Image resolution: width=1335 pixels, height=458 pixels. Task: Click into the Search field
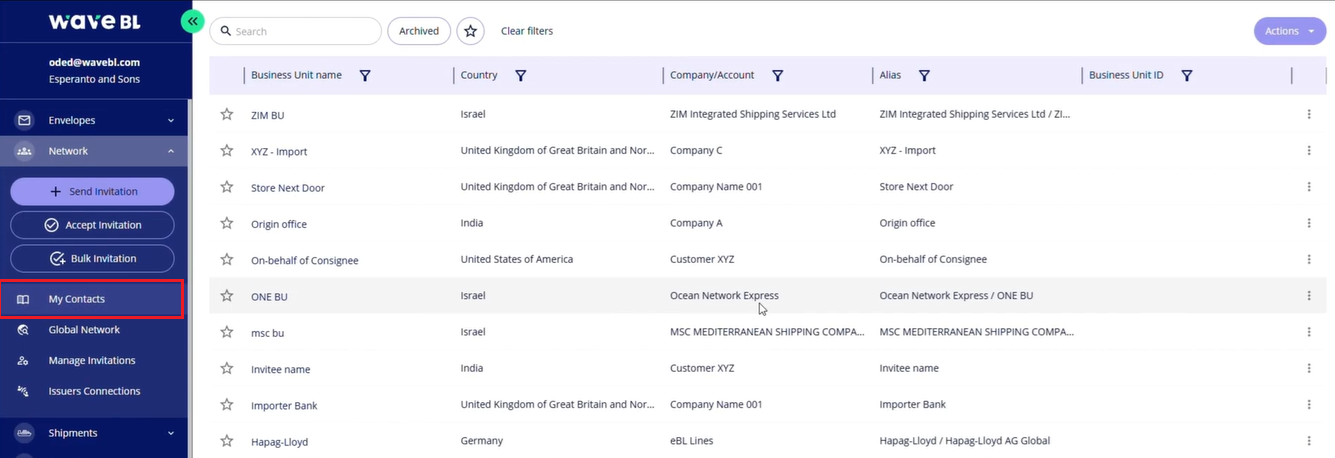pos(300,31)
